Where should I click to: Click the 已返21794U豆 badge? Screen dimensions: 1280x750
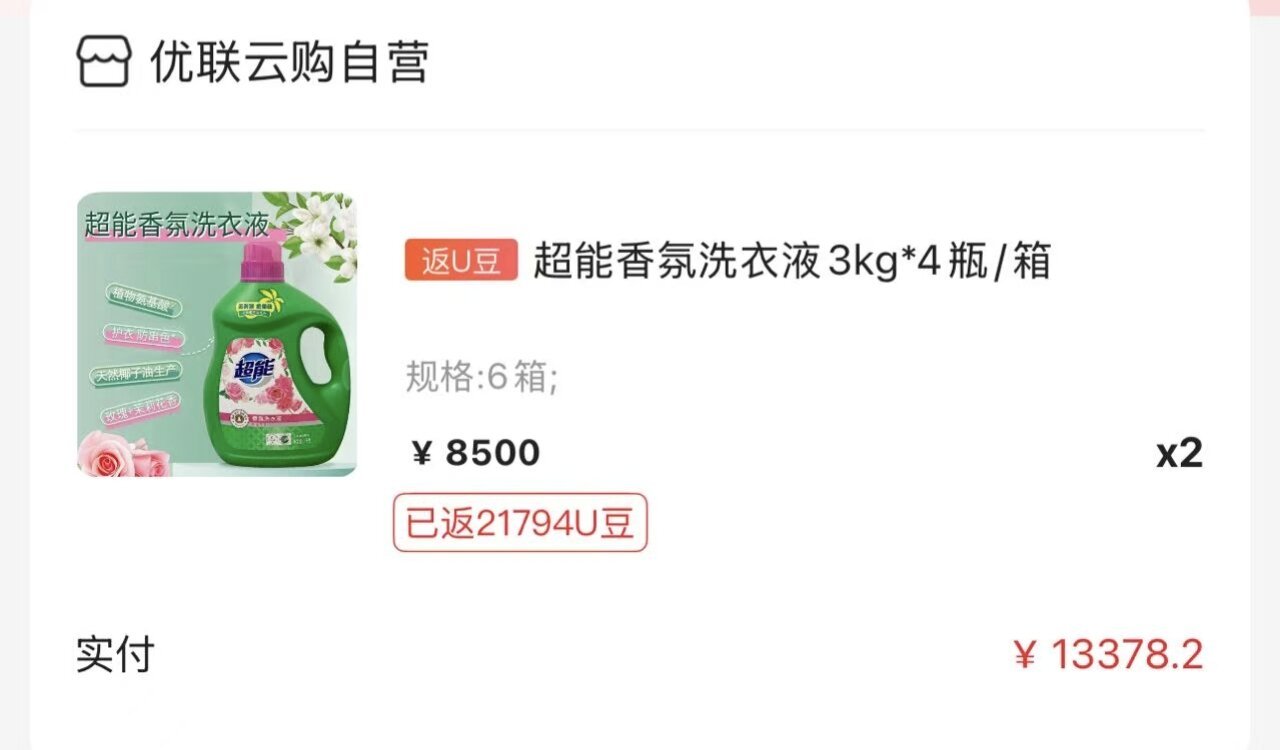click(x=520, y=522)
